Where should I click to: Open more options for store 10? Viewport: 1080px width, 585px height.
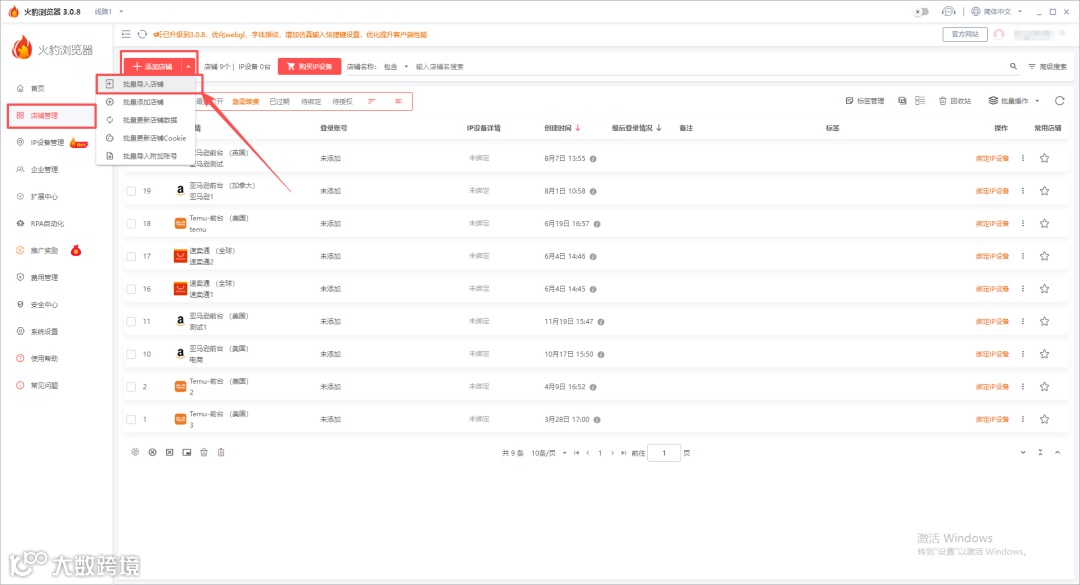click(1023, 354)
